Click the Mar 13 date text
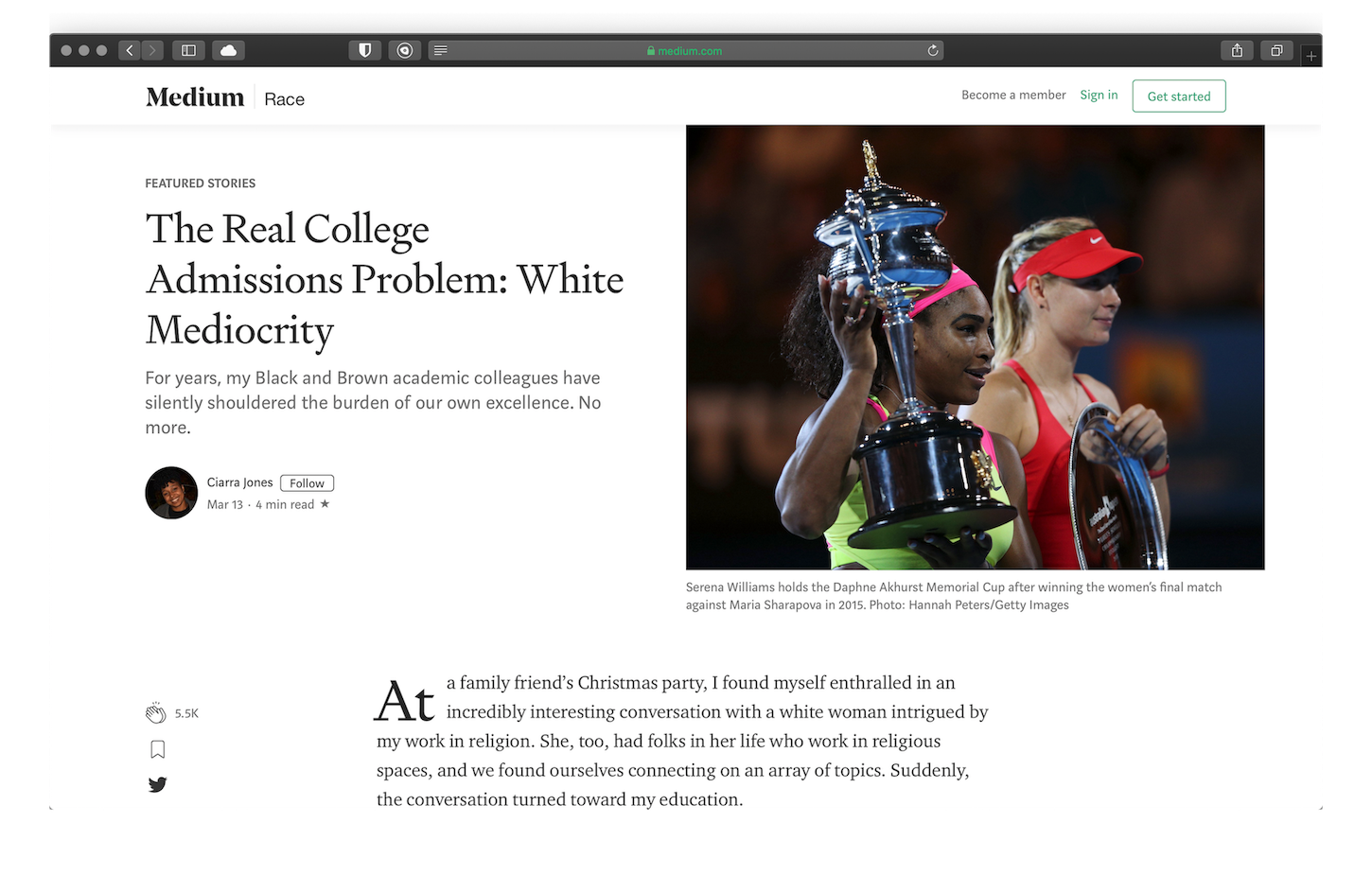The image size is (1372, 875). tap(225, 504)
